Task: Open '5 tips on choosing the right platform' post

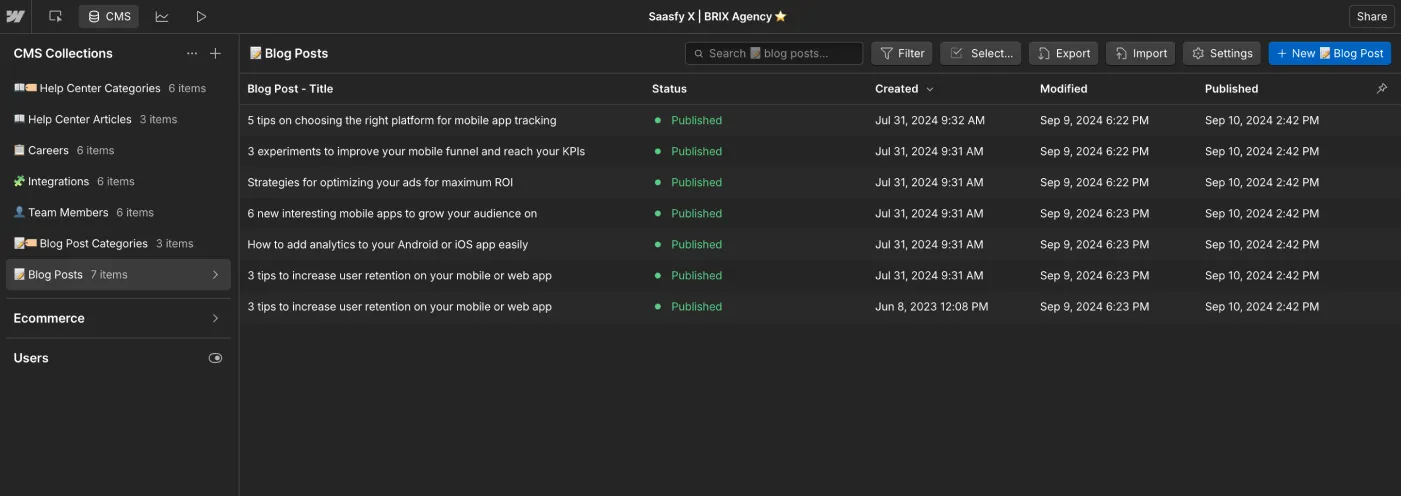Action: [x=402, y=120]
